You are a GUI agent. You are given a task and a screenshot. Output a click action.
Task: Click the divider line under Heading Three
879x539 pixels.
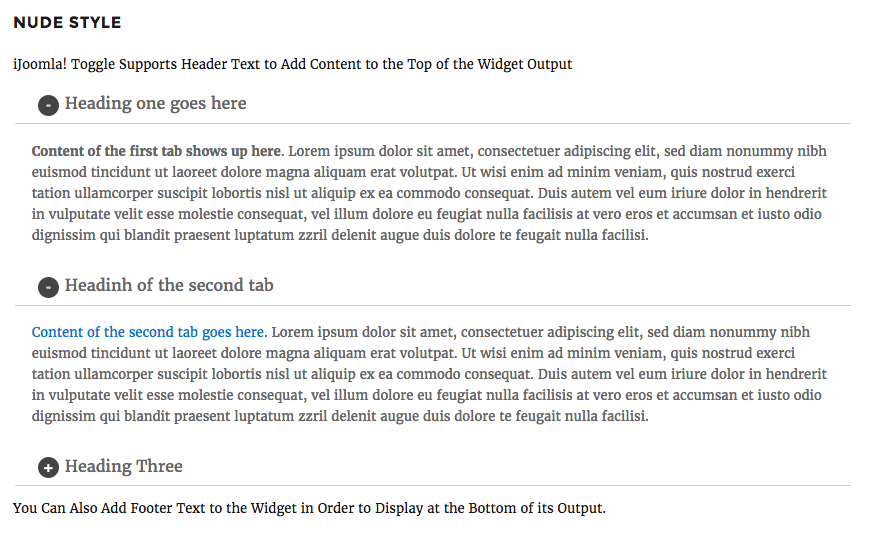pyautogui.click(x=433, y=486)
